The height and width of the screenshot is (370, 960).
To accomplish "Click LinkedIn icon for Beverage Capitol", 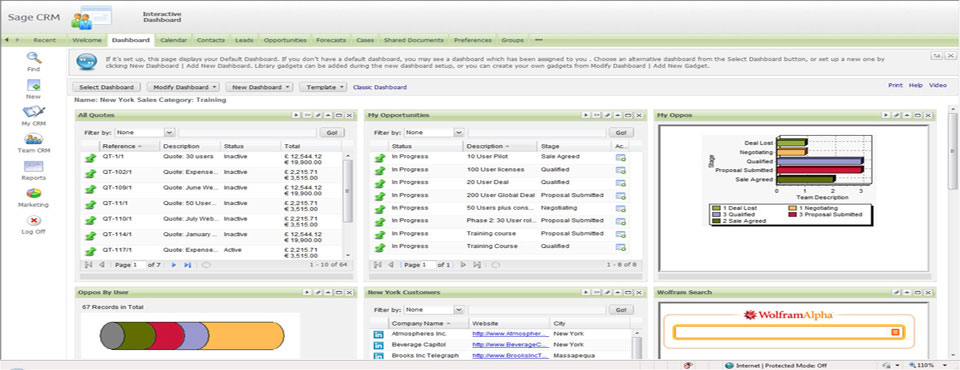I will pos(378,345).
